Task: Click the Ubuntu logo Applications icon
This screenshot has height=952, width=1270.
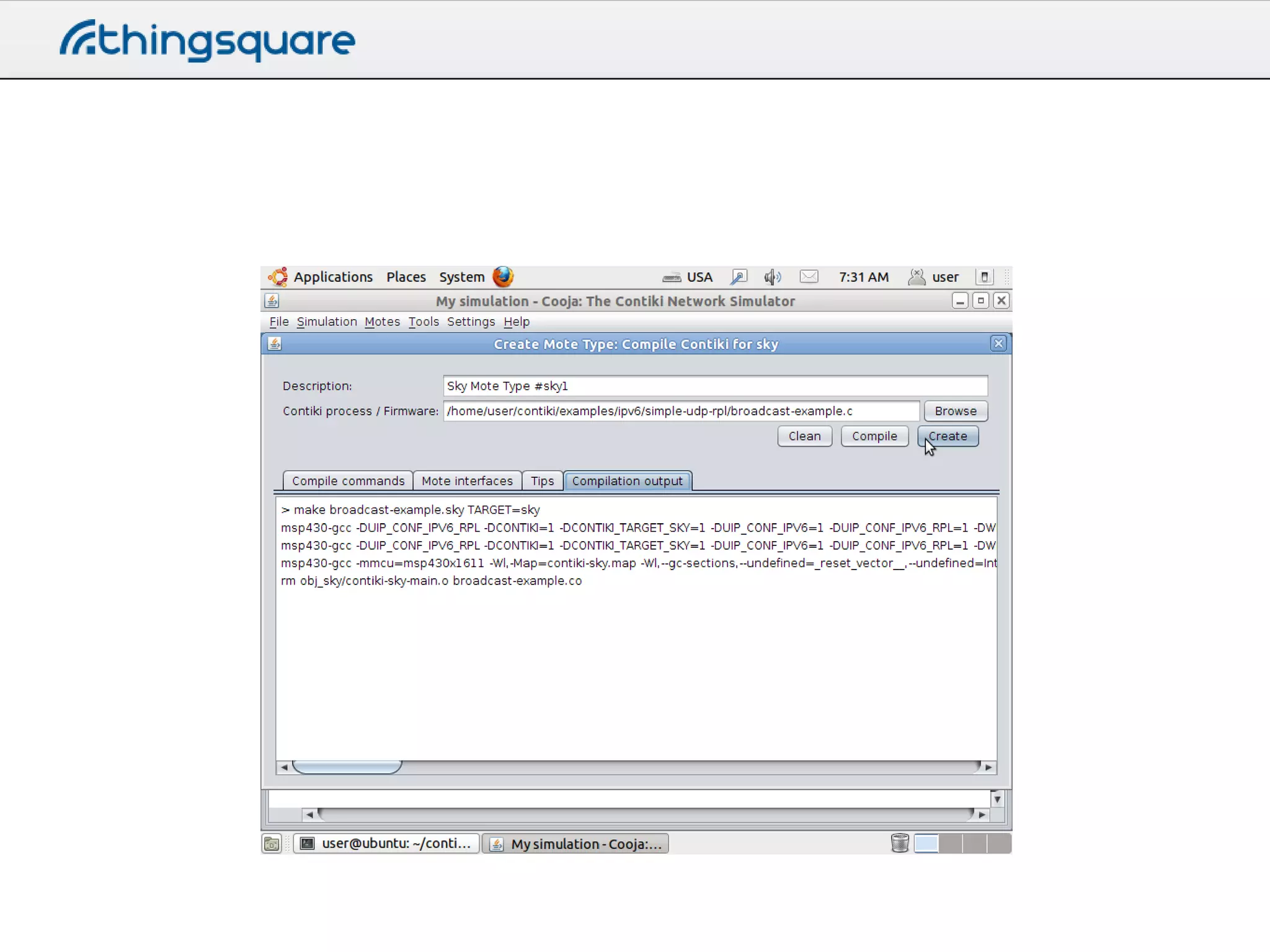Action: point(278,277)
